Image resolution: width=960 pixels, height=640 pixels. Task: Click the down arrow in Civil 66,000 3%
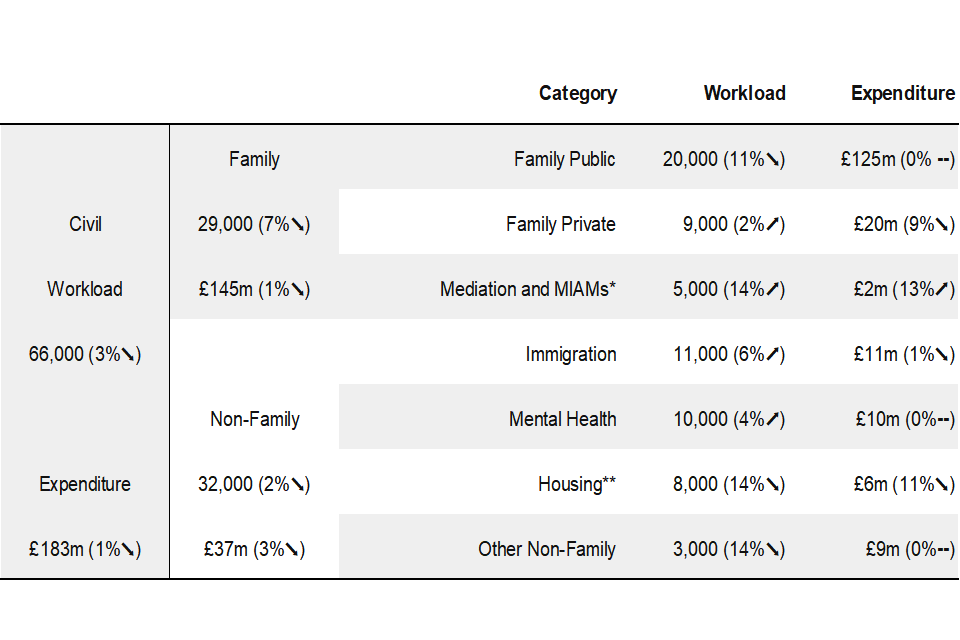[x=129, y=355]
